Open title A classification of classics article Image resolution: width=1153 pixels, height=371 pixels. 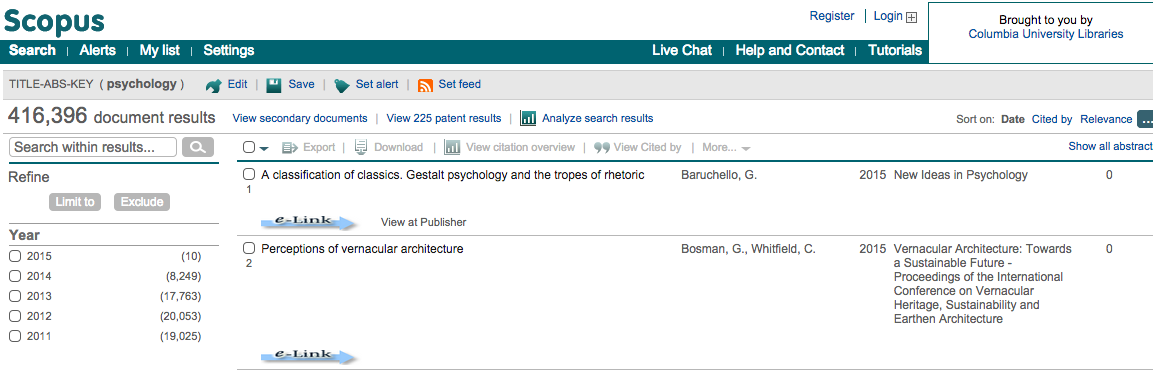point(453,175)
